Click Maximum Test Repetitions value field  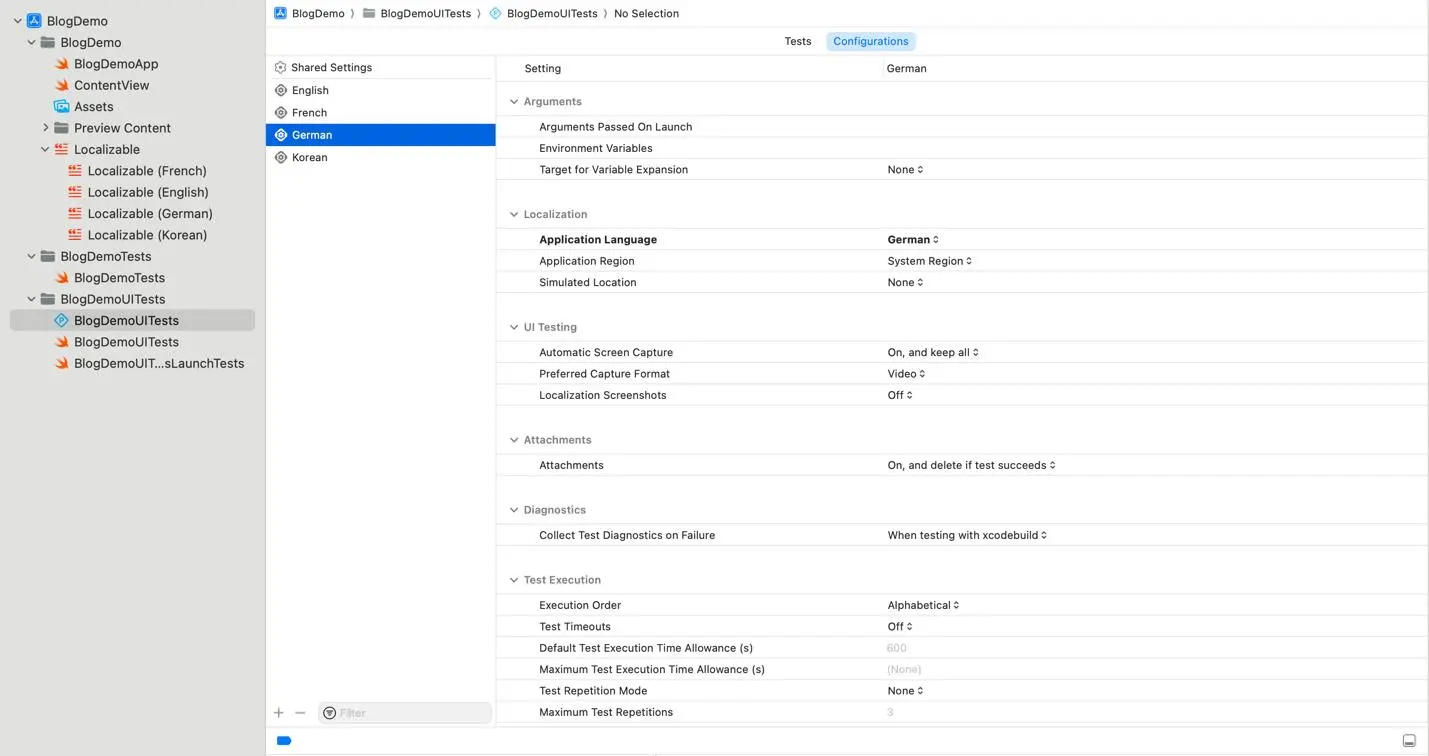click(890, 713)
